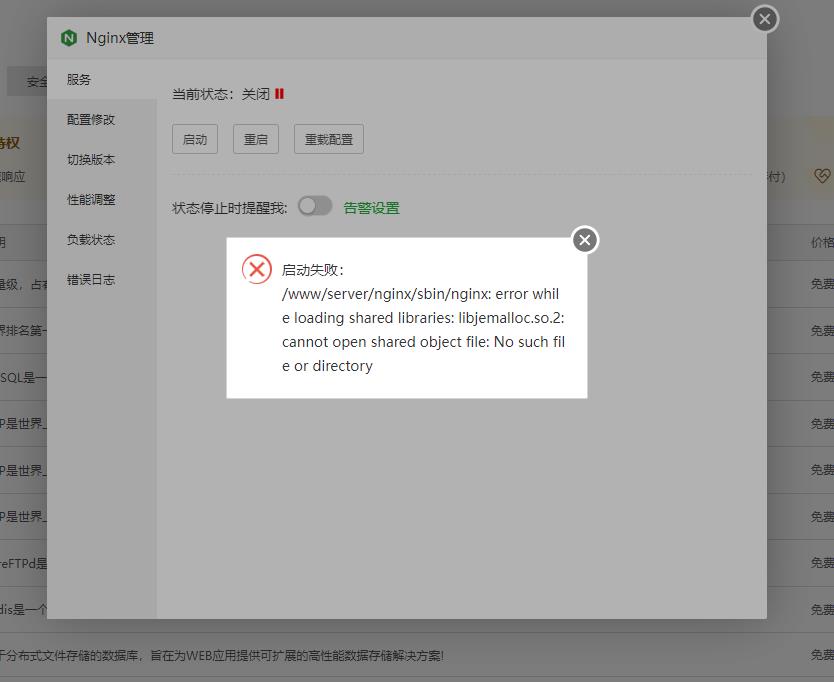This screenshot has width=834, height=682.
Task: Click the 启动失败 error title text
Action: pos(313,270)
